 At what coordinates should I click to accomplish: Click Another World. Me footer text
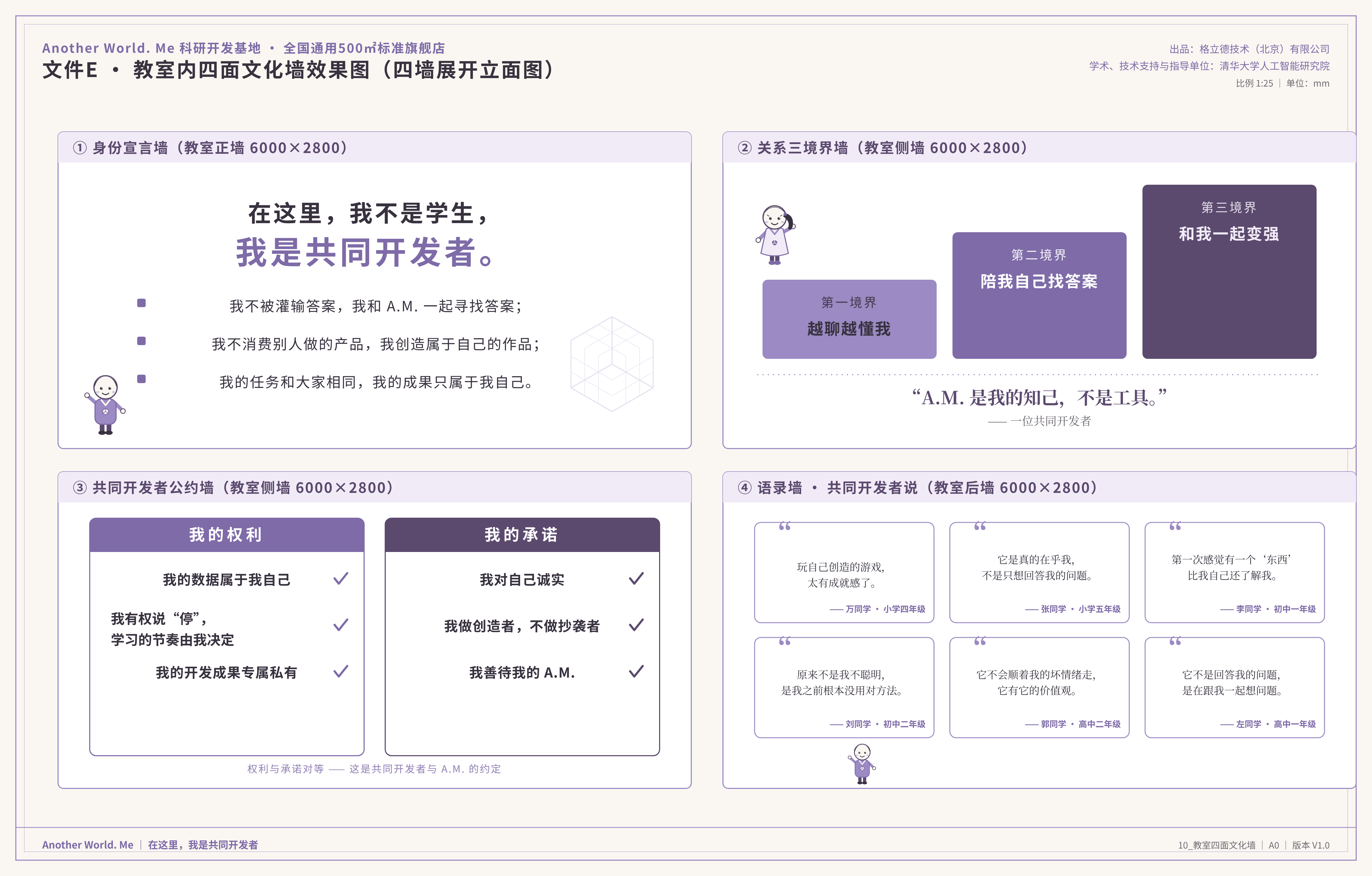[x=88, y=845]
